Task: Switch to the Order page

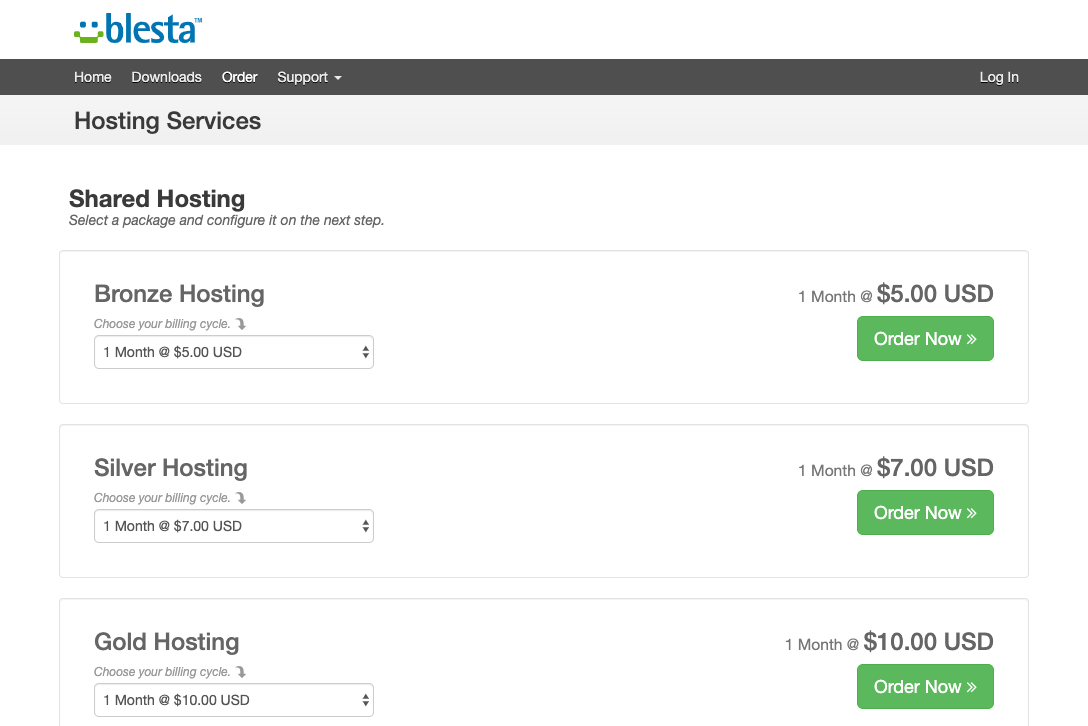Action: [x=239, y=77]
